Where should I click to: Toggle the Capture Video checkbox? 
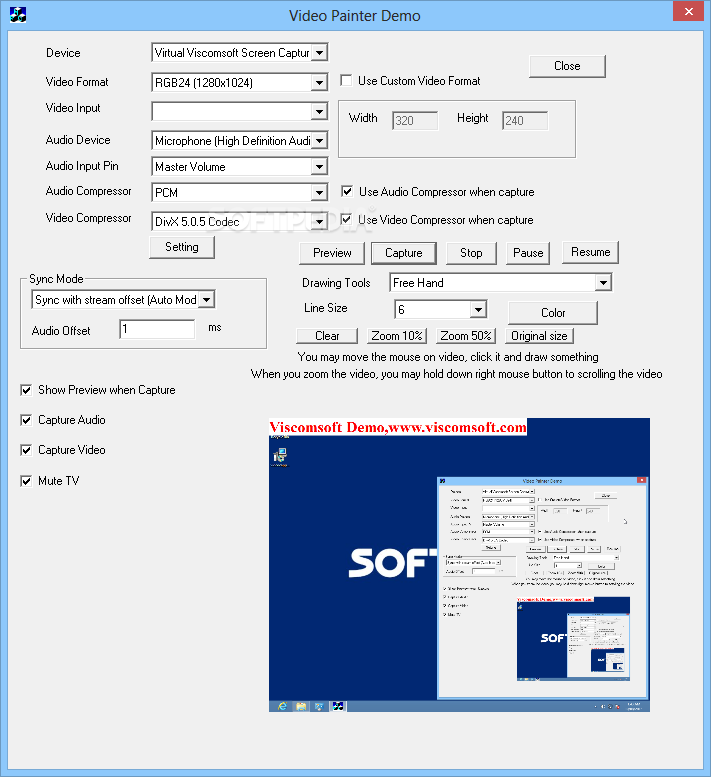26,450
